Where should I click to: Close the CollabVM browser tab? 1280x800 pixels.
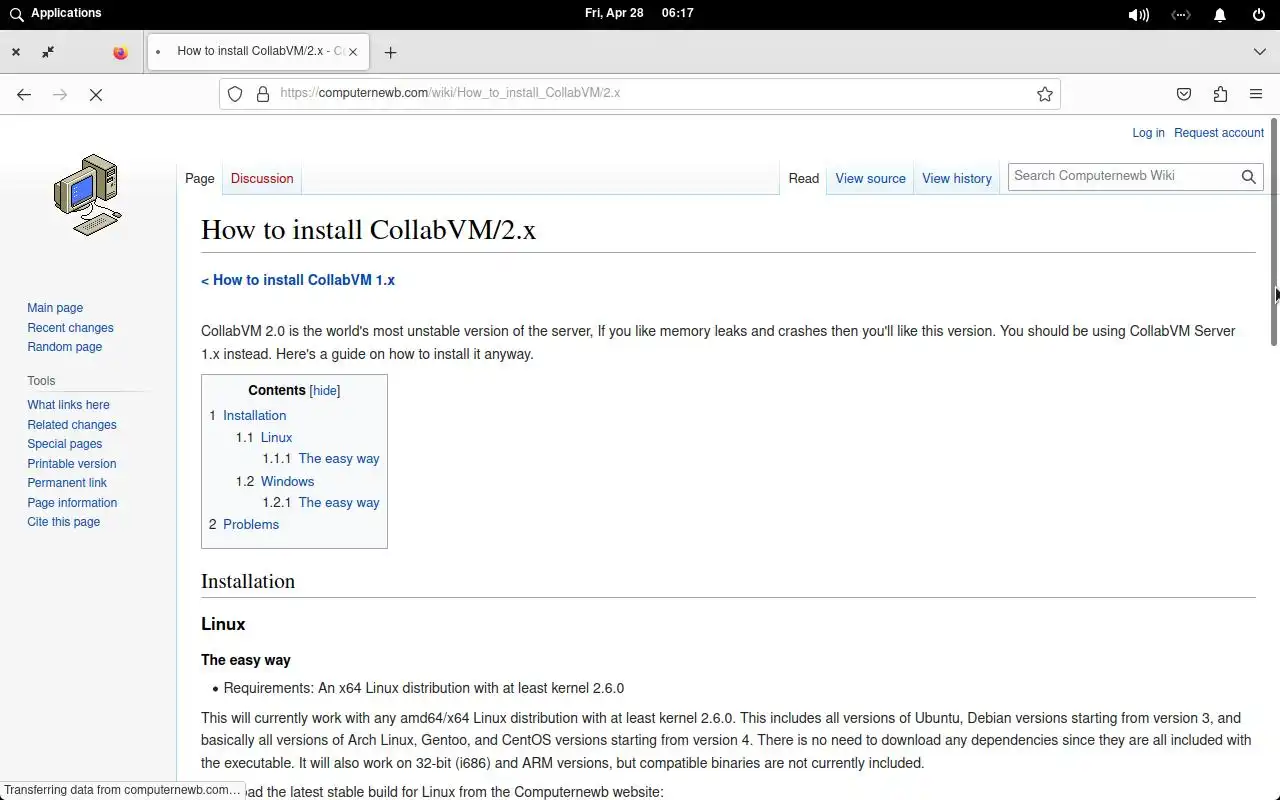tap(353, 52)
